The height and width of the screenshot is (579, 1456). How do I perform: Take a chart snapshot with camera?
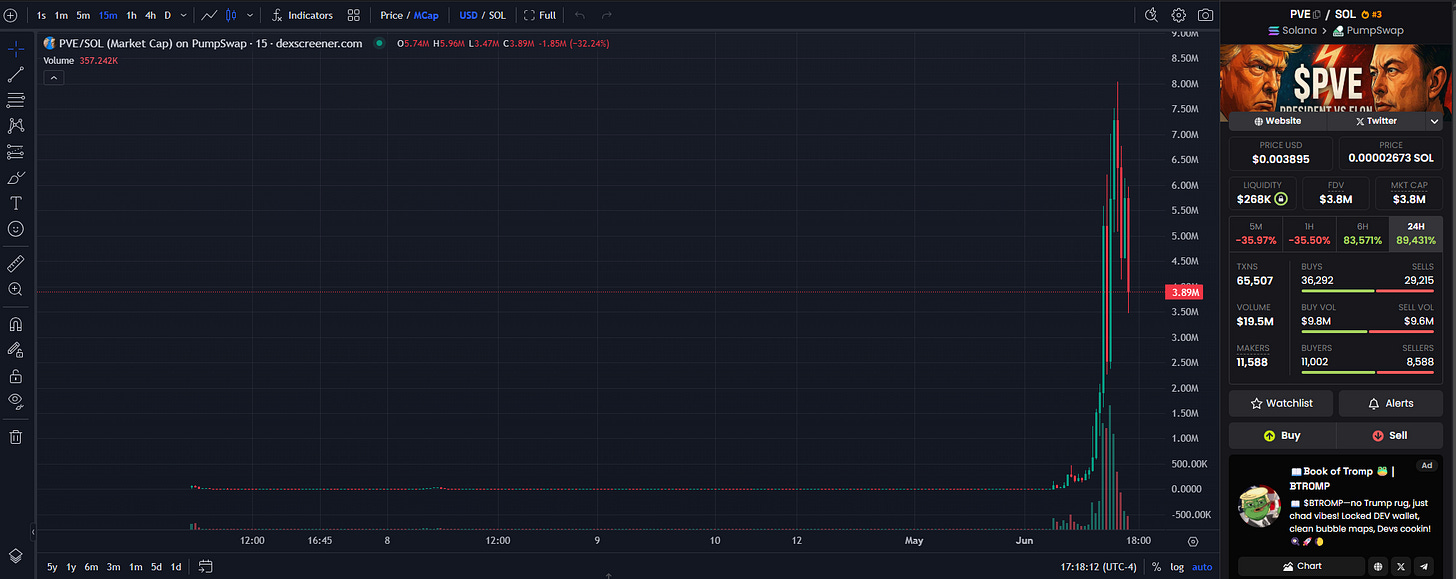pos(1206,15)
